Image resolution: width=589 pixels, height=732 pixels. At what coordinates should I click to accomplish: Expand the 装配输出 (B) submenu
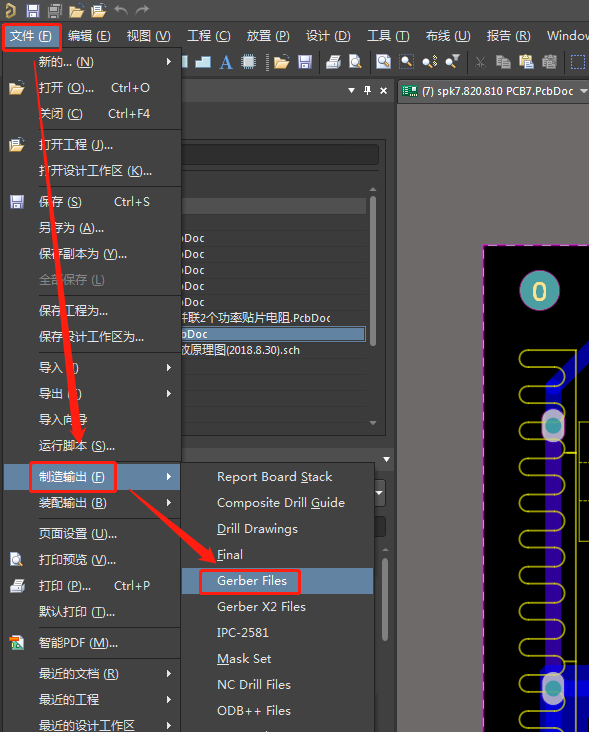click(x=92, y=503)
